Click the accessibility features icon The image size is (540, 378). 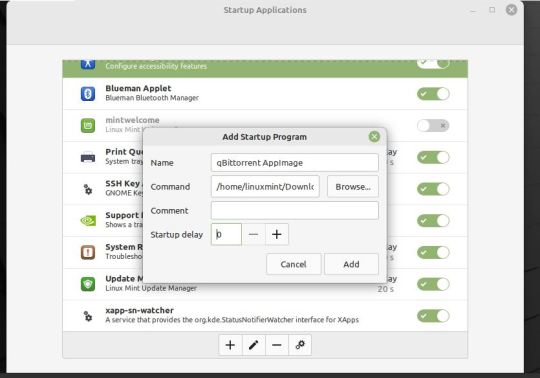(x=88, y=64)
